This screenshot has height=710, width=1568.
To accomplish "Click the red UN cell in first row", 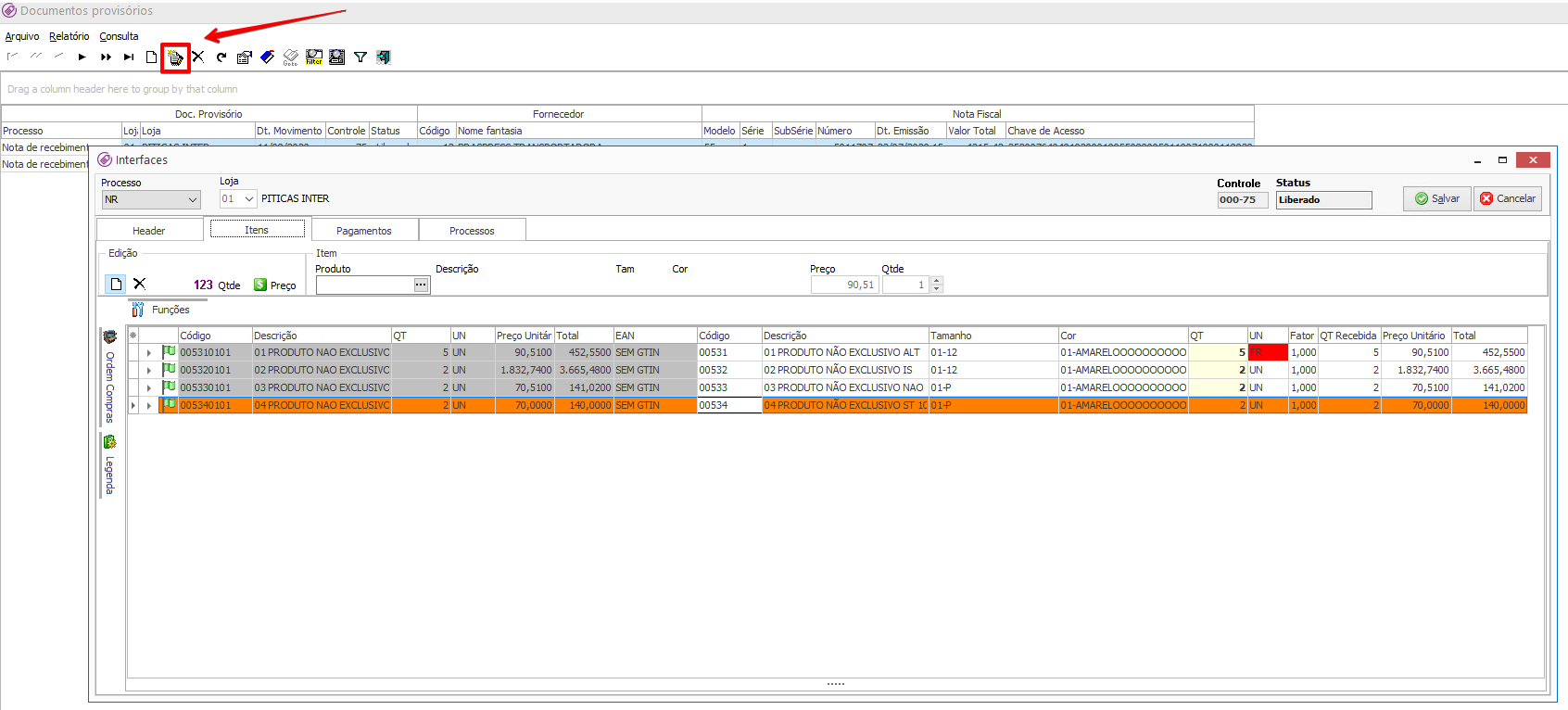I will [1267, 353].
